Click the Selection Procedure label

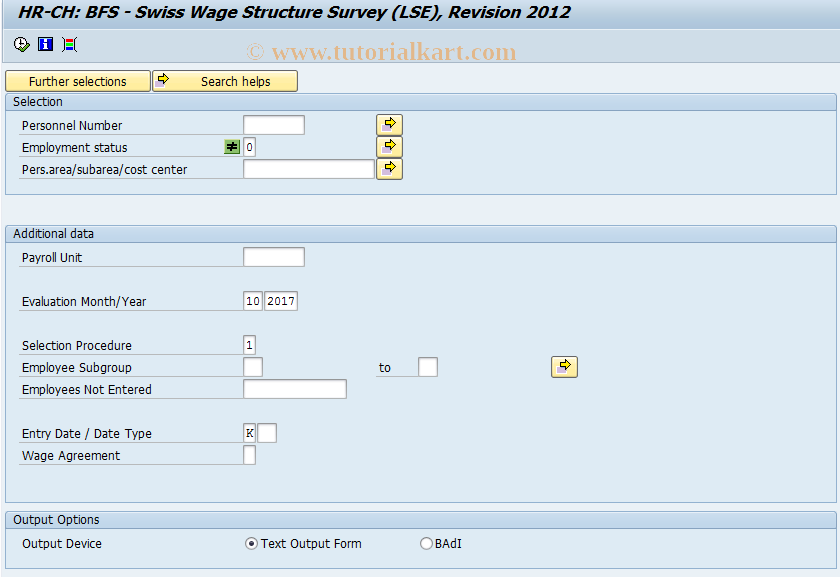click(77, 346)
